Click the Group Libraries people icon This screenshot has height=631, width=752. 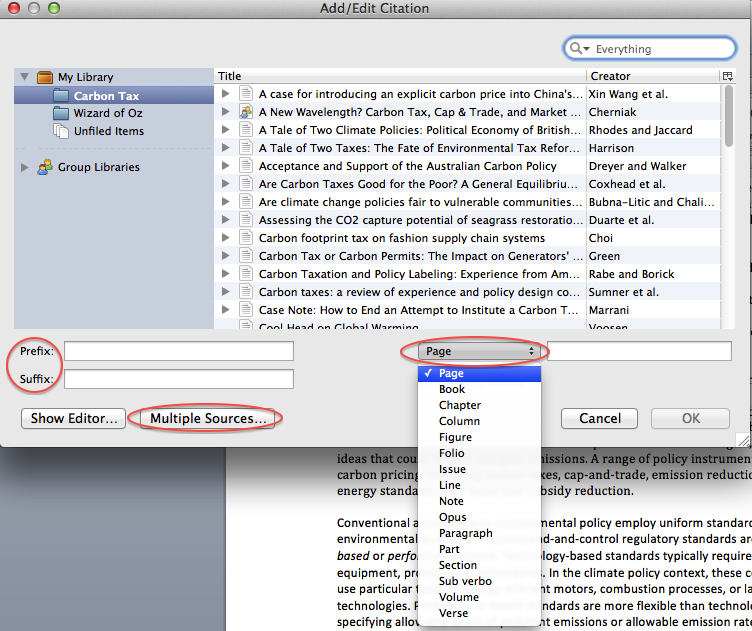(45, 167)
